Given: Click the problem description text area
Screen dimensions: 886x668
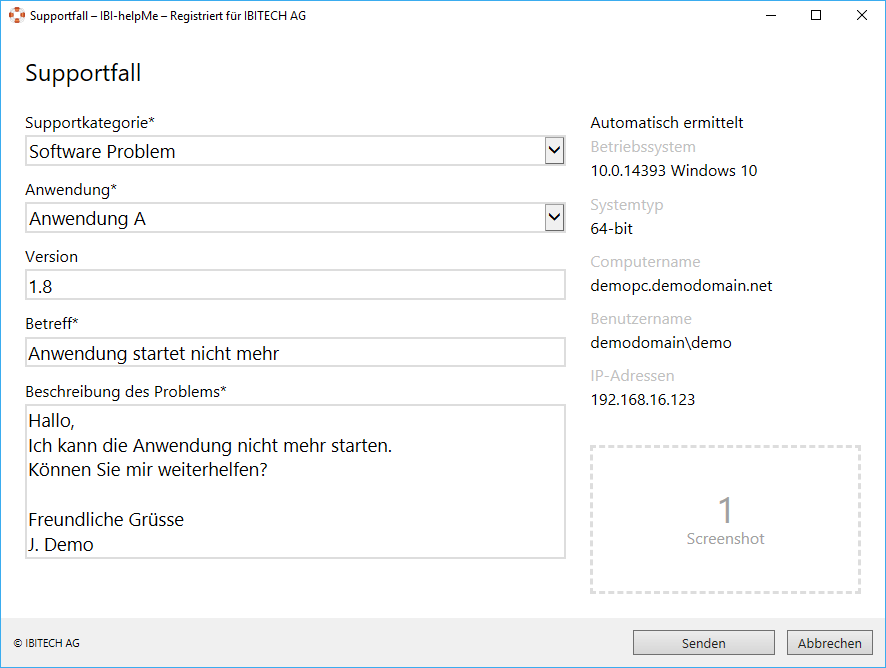Looking at the screenshot, I should pyautogui.click(x=295, y=481).
